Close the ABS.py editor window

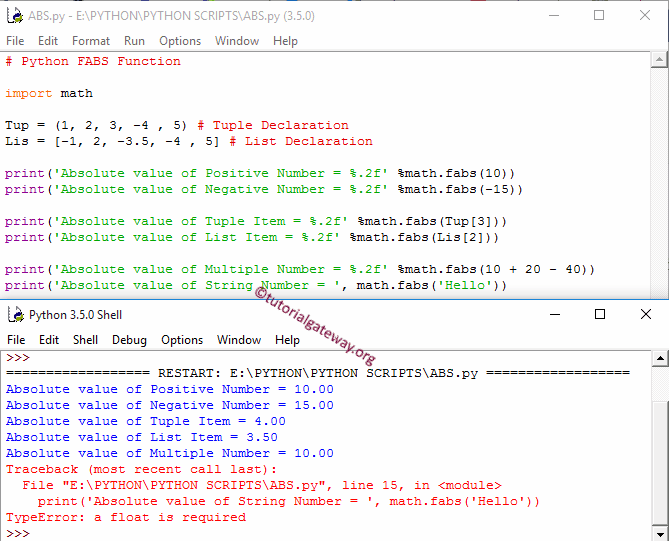pos(645,16)
